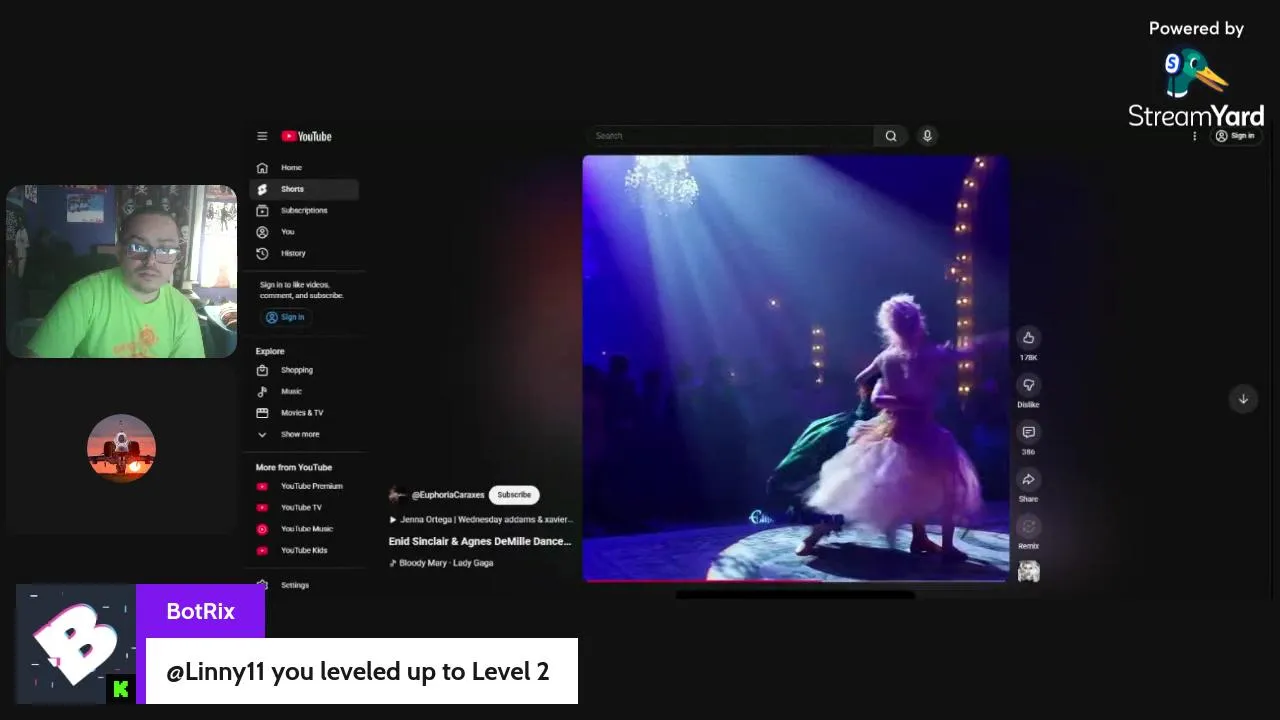
Task: Open YouTube Kids link
Action: click(x=304, y=550)
